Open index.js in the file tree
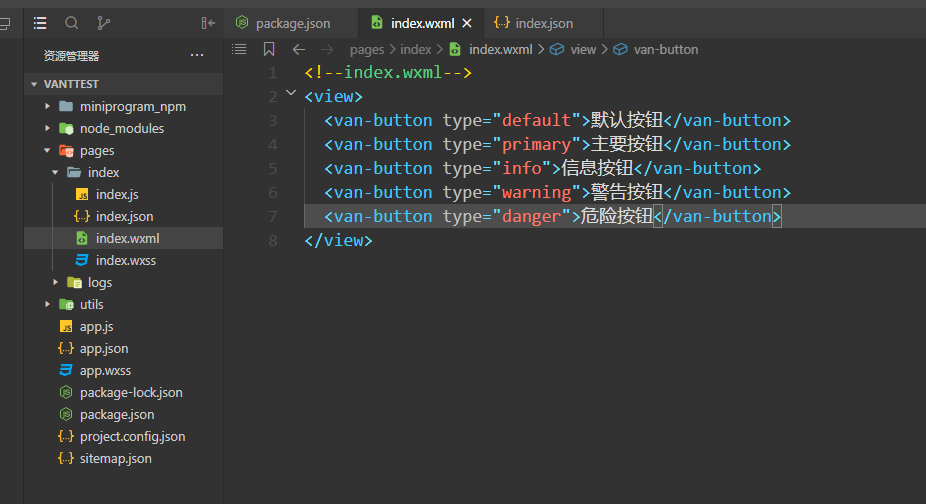926x504 pixels. [117, 194]
